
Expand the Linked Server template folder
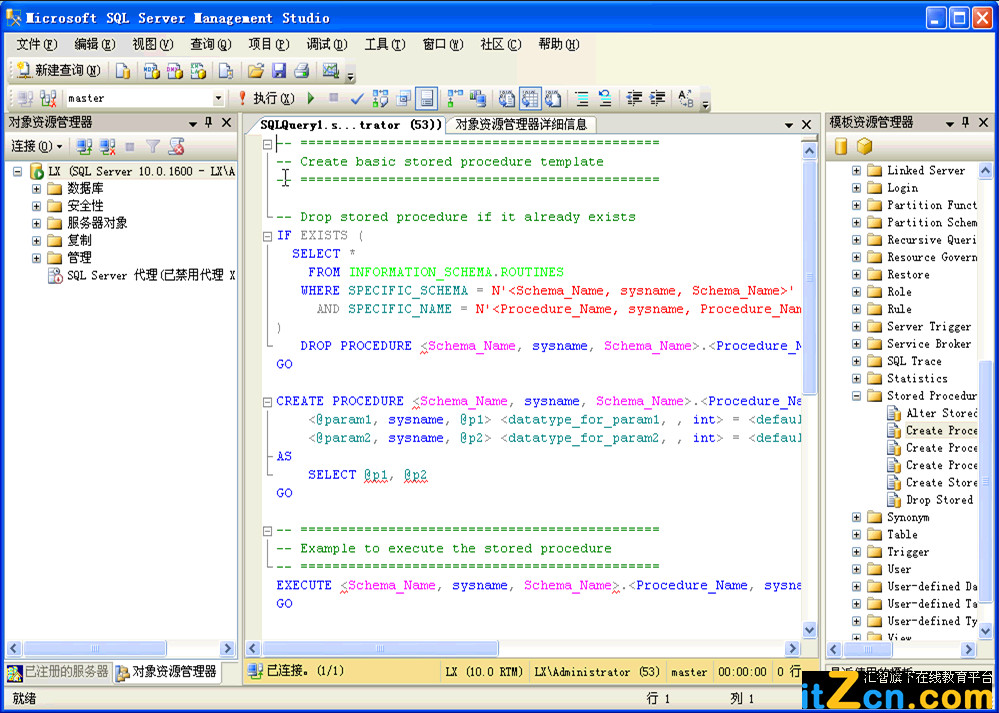(x=857, y=171)
